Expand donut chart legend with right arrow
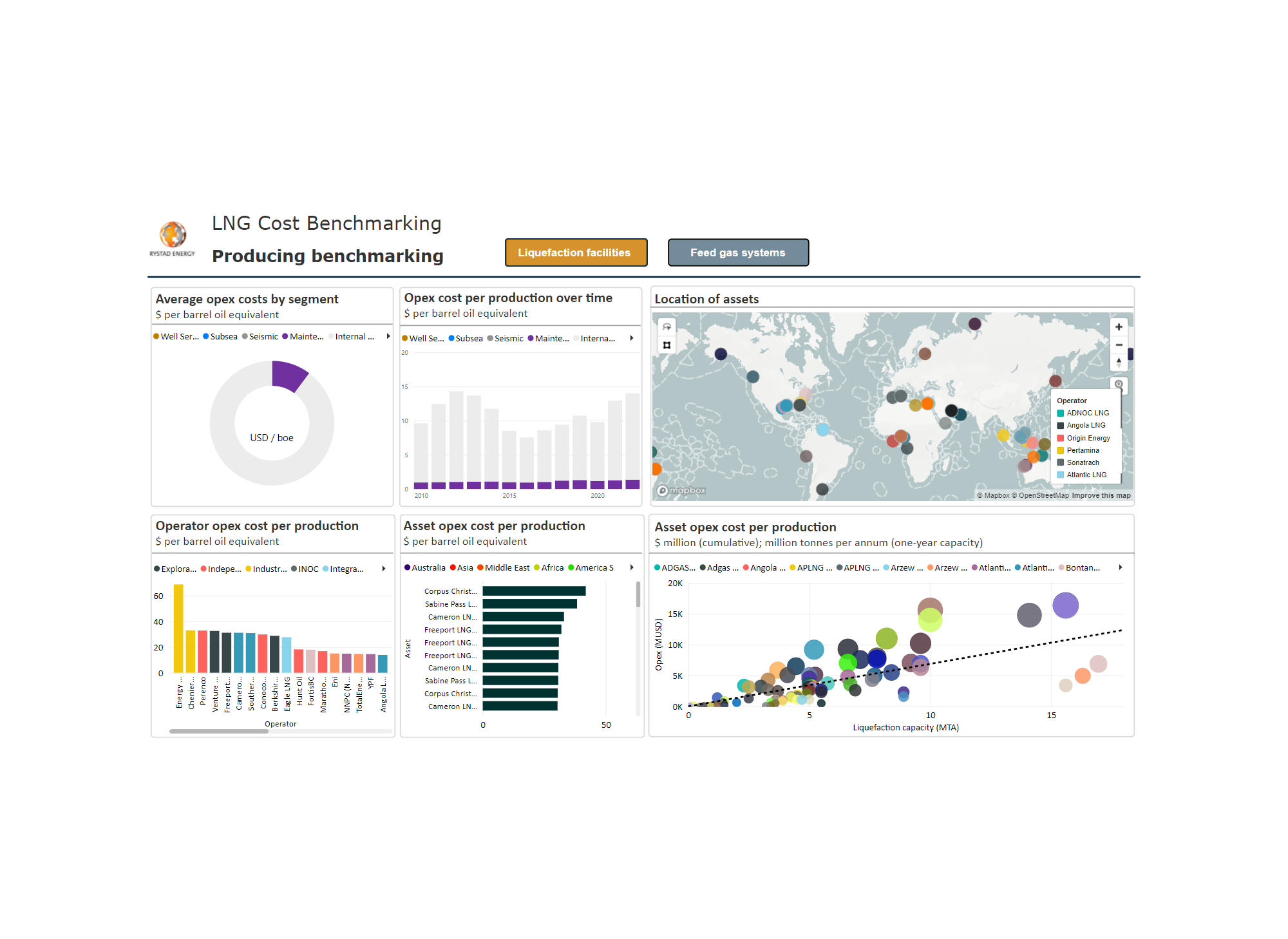The image size is (1288, 939). [388, 337]
